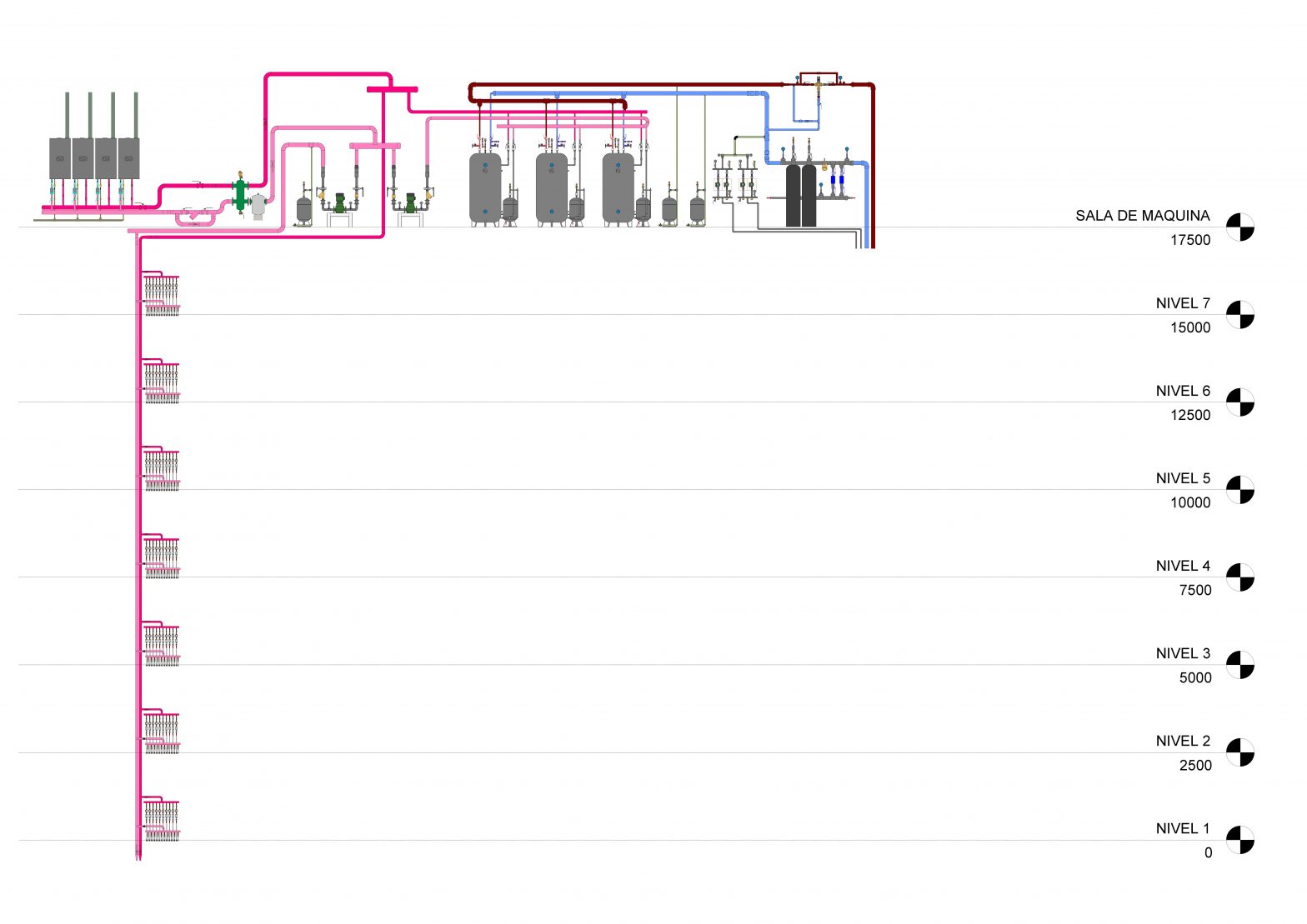
Task: Click the NIVEL 4 level head symbol
Action: click(1239, 577)
